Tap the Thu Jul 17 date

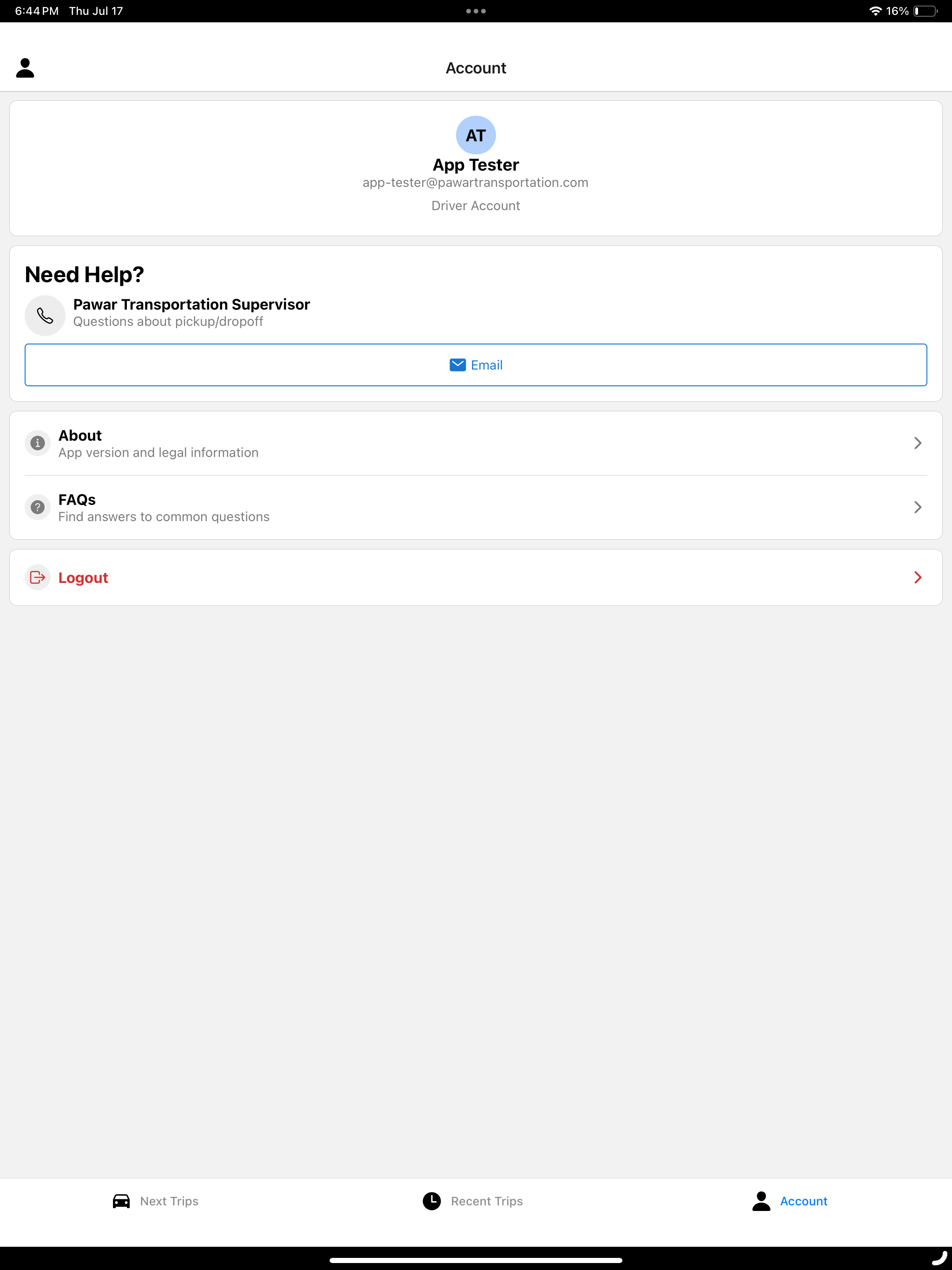96,11
